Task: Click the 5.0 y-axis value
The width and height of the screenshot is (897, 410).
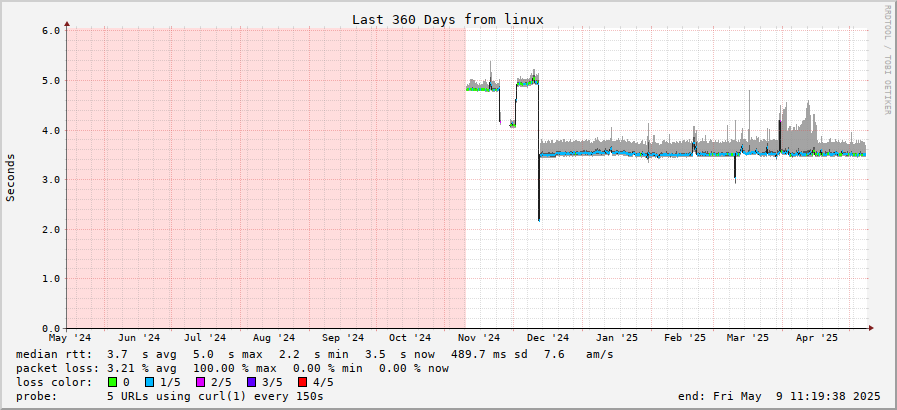Action: click(51, 81)
